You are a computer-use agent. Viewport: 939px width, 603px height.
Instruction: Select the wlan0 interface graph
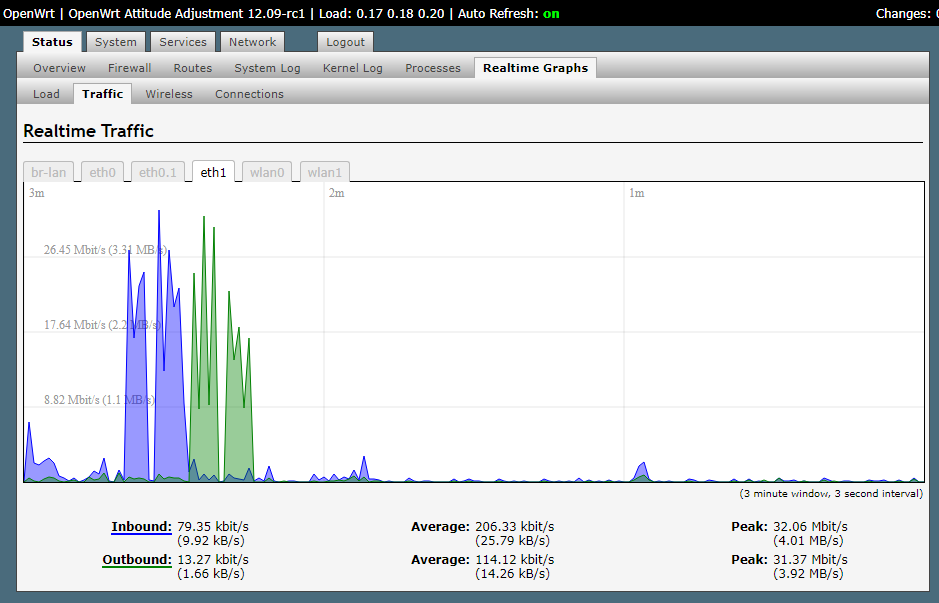[266, 171]
